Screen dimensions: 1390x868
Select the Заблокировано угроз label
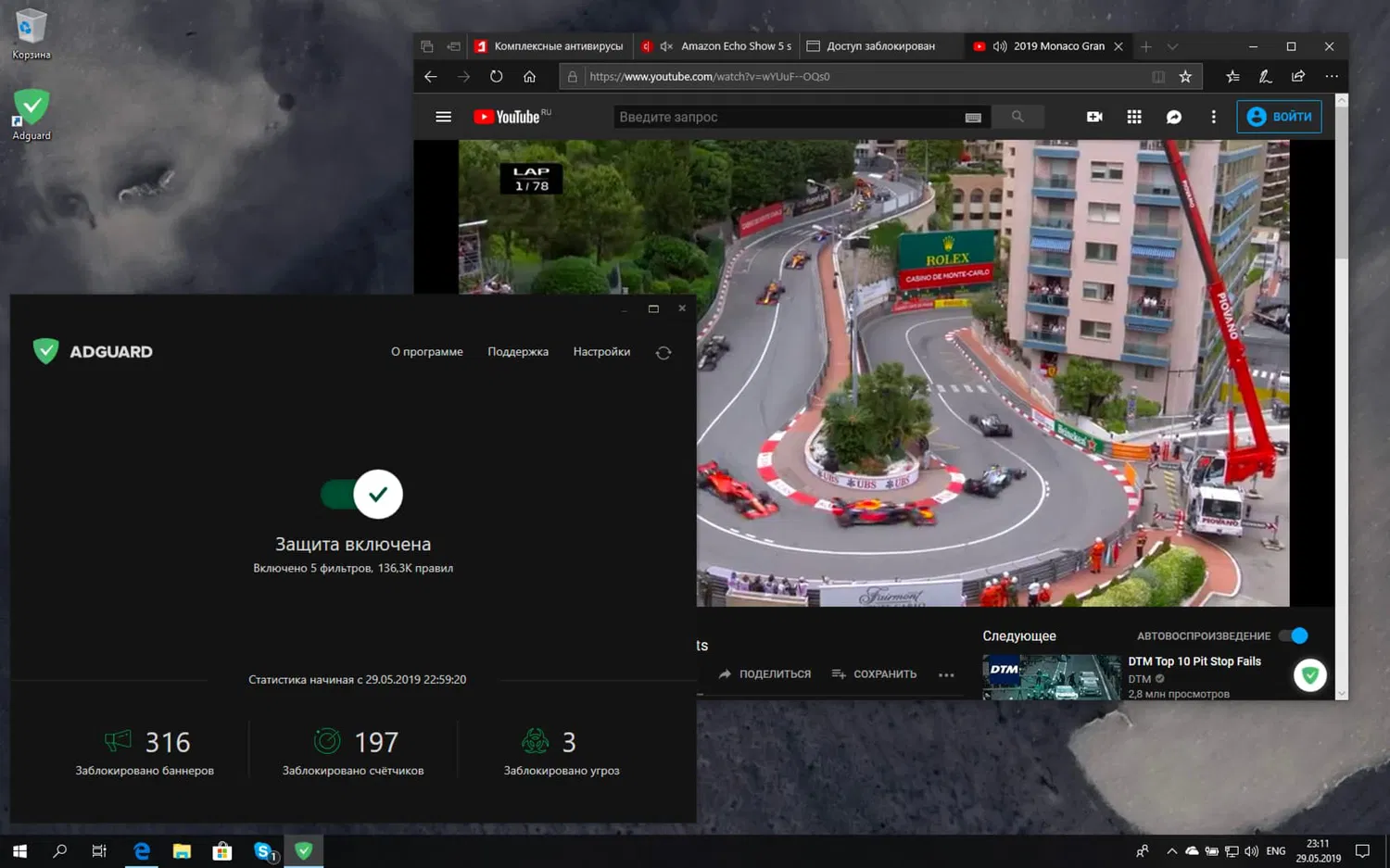pos(562,771)
